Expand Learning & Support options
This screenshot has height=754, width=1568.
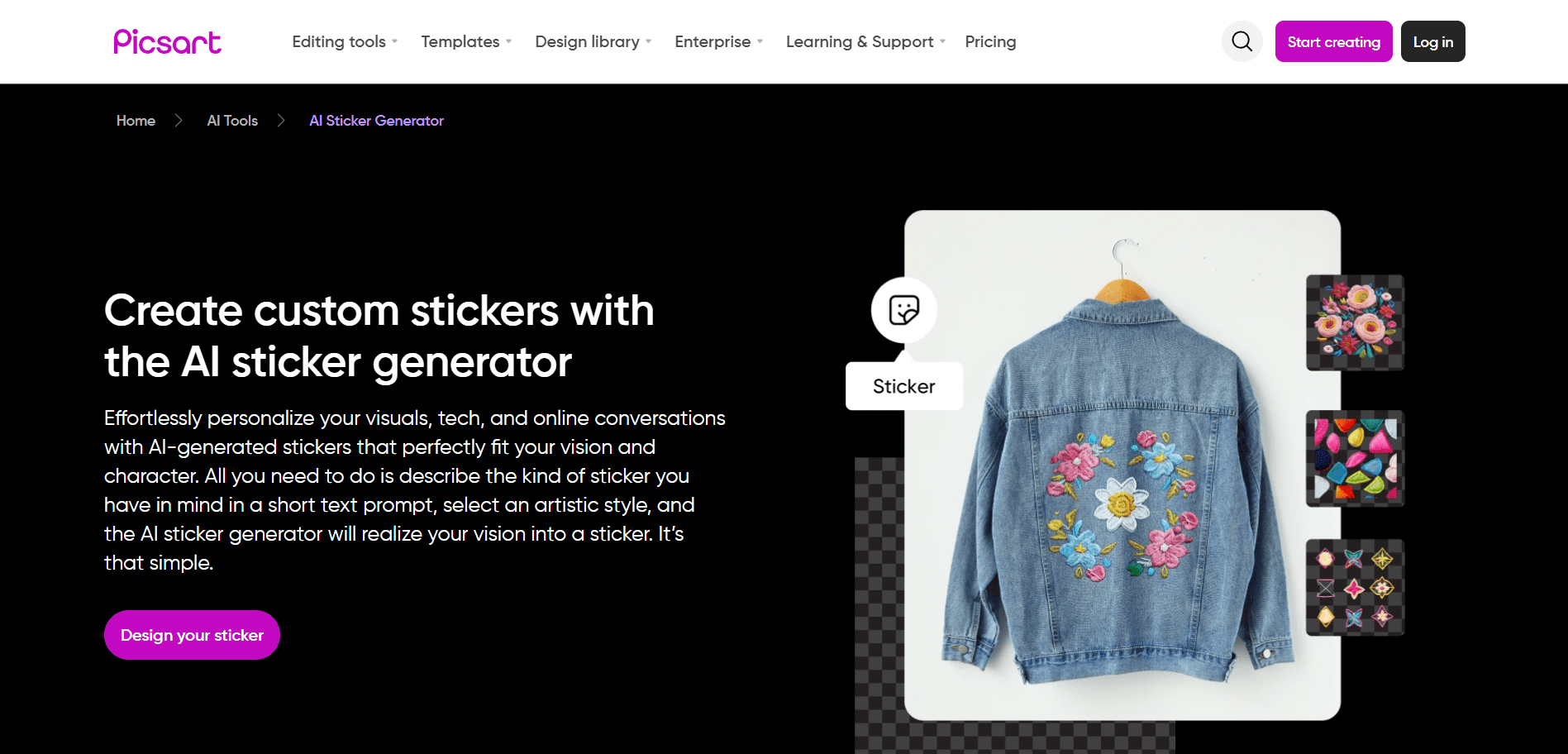(x=860, y=41)
